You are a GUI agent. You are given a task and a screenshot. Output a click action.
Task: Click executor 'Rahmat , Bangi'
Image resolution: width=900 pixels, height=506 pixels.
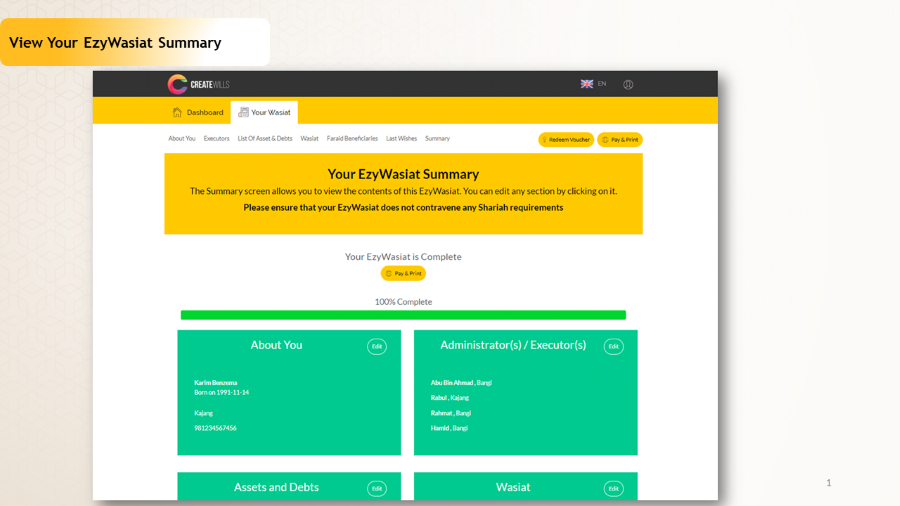451,413
